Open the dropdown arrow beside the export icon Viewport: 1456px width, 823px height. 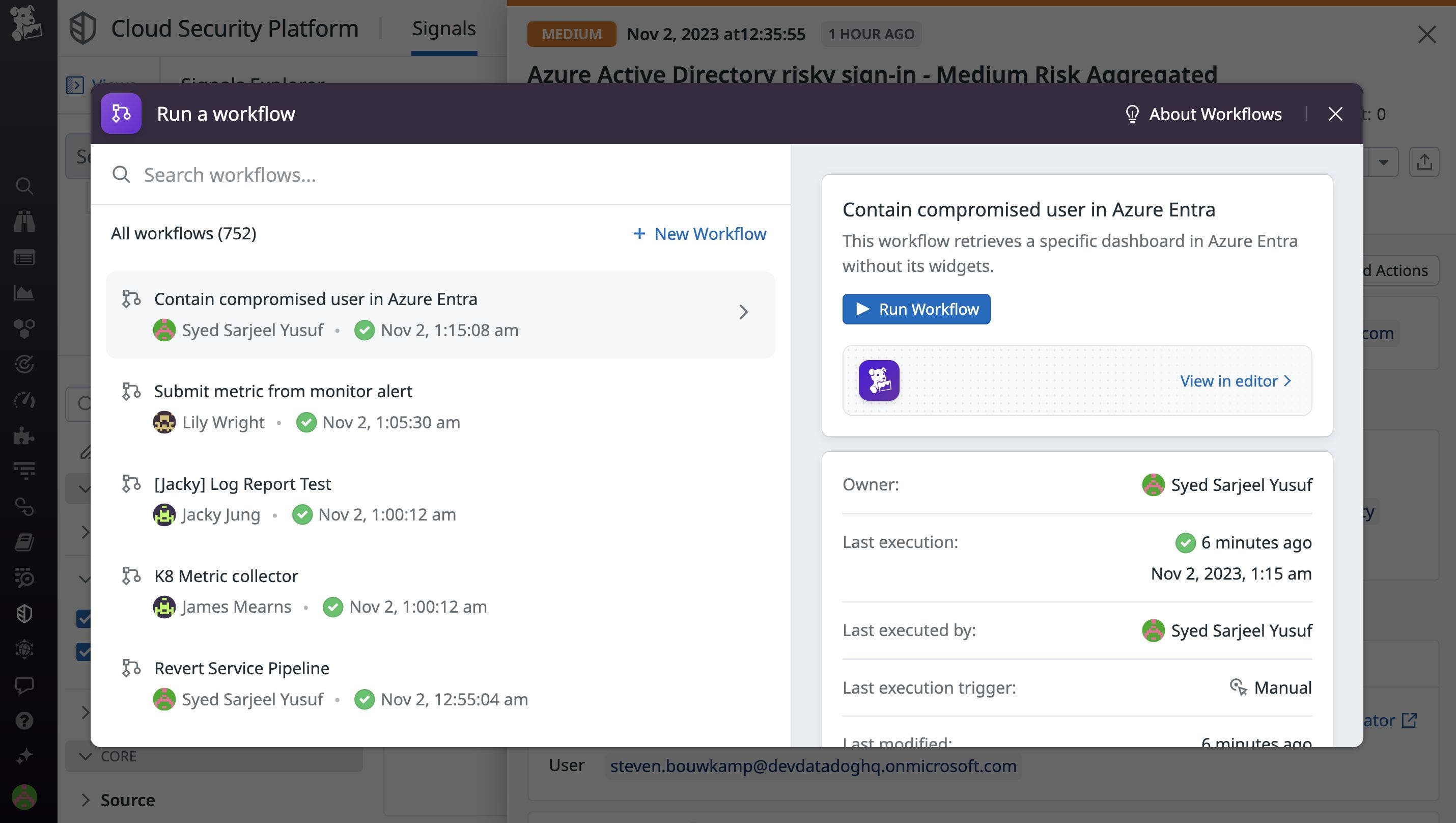1383,162
